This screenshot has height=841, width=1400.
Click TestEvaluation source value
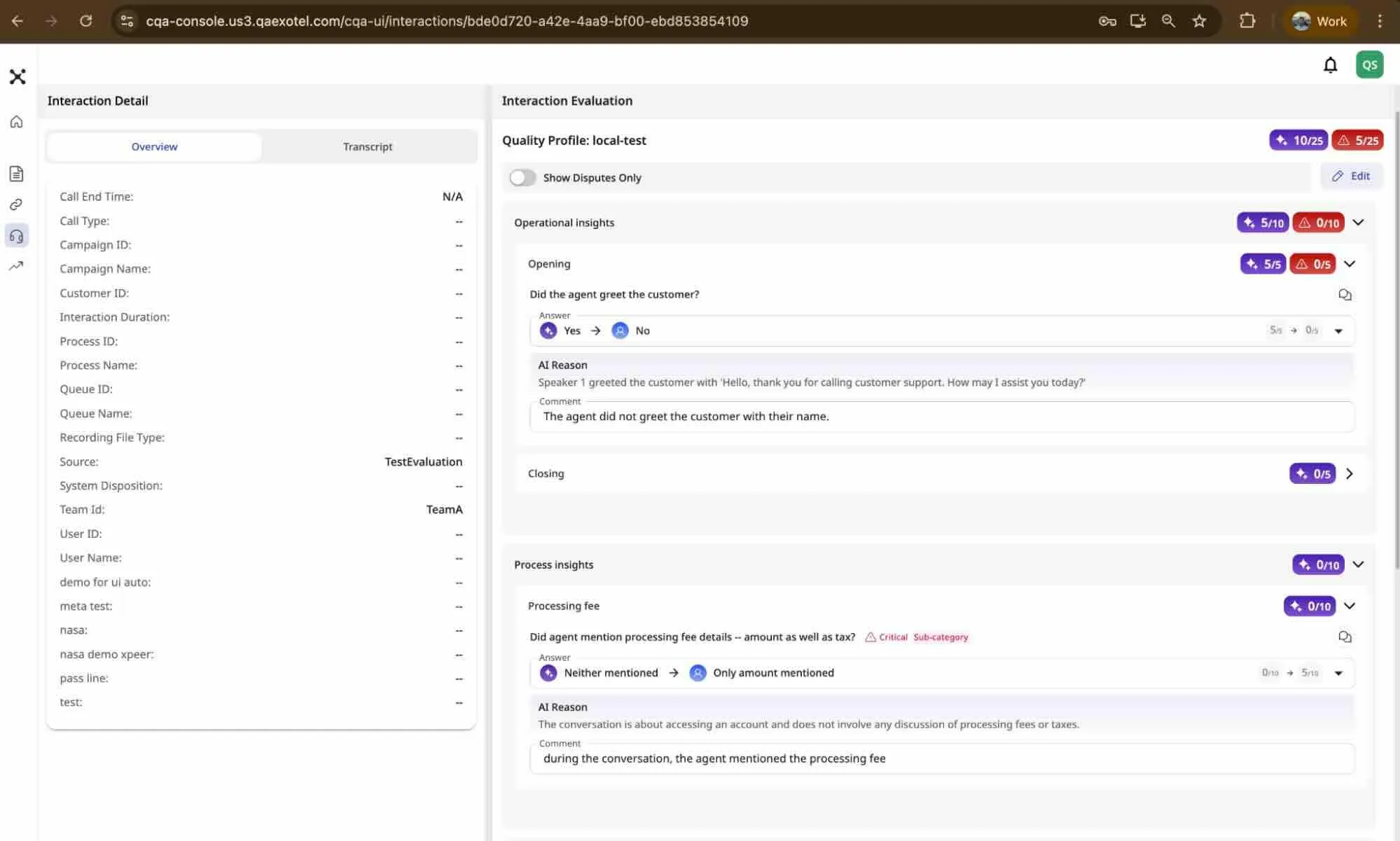423,461
